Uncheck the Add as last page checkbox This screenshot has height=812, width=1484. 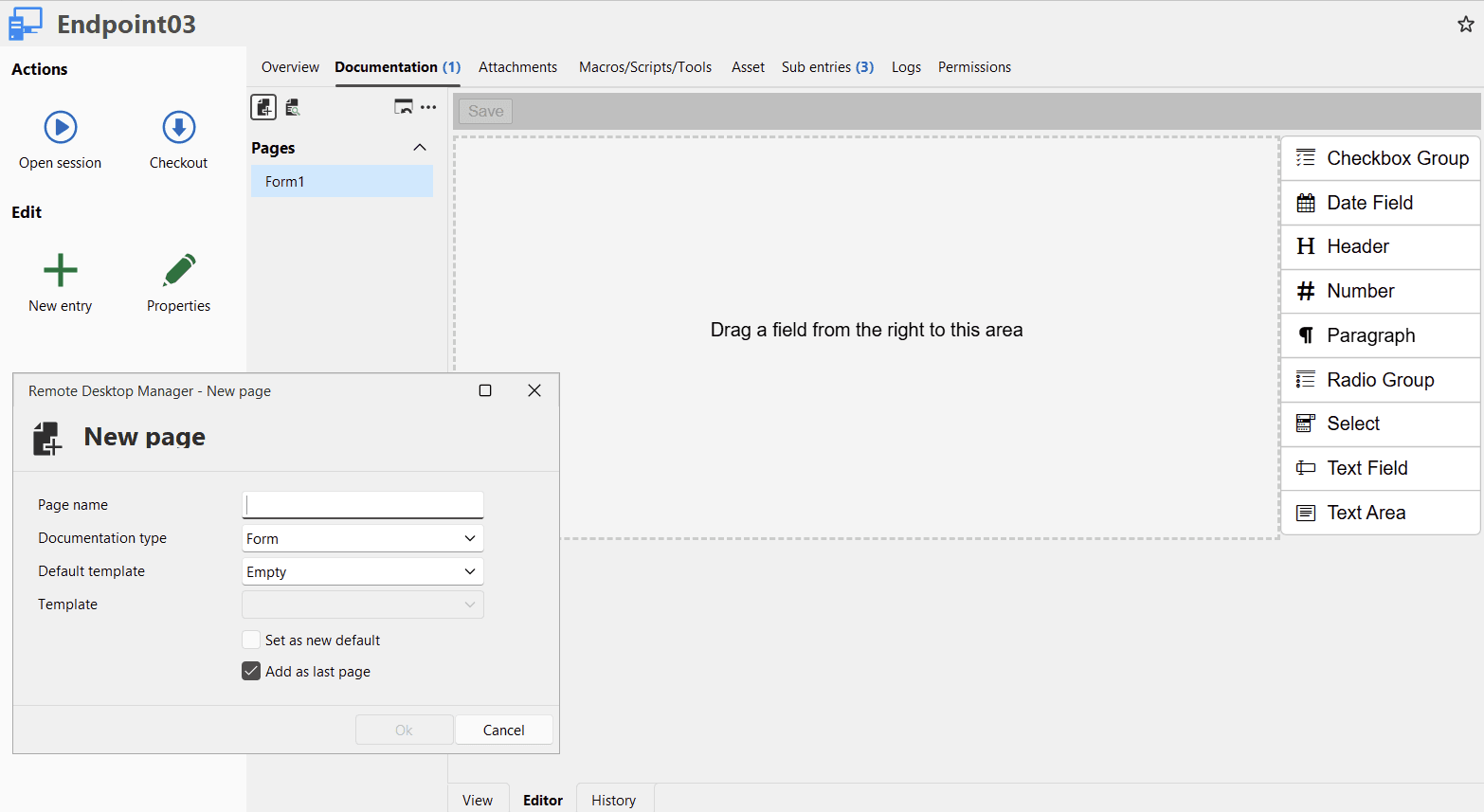coord(251,672)
